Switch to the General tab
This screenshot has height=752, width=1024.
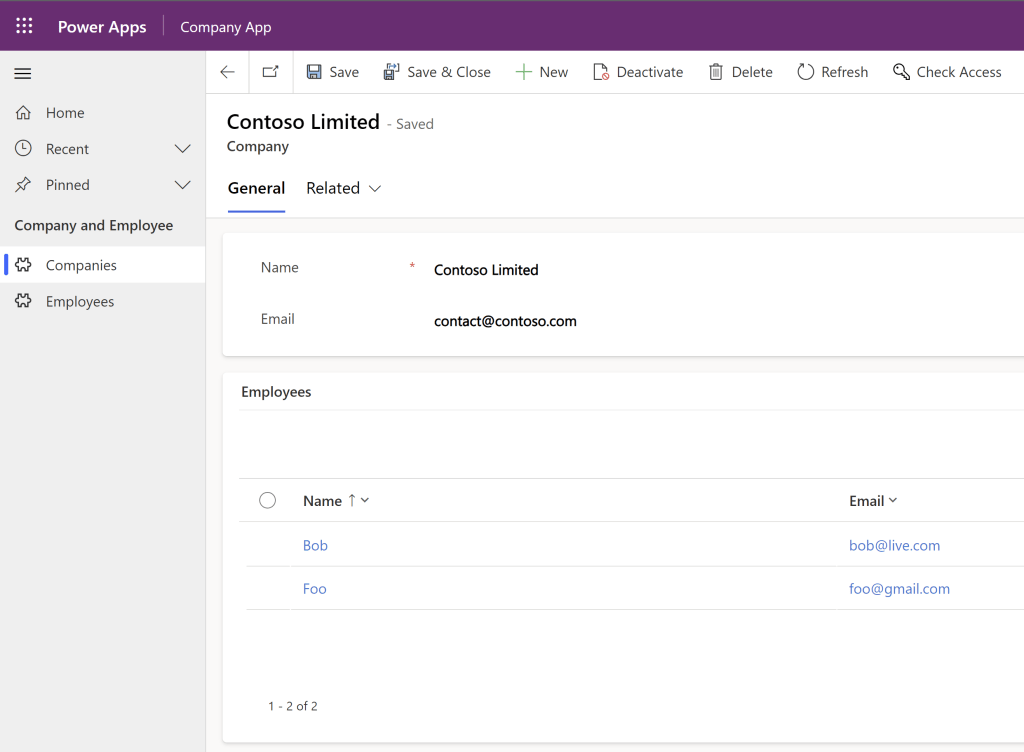(x=256, y=188)
